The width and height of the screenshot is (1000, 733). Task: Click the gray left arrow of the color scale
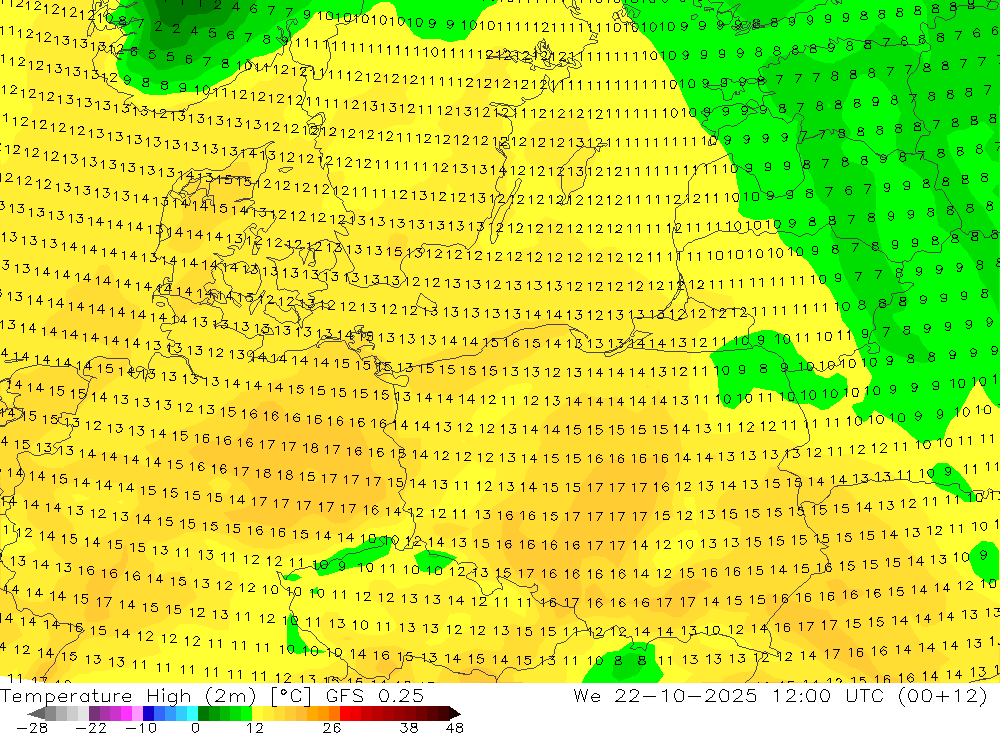pyautogui.click(x=36, y=713)
